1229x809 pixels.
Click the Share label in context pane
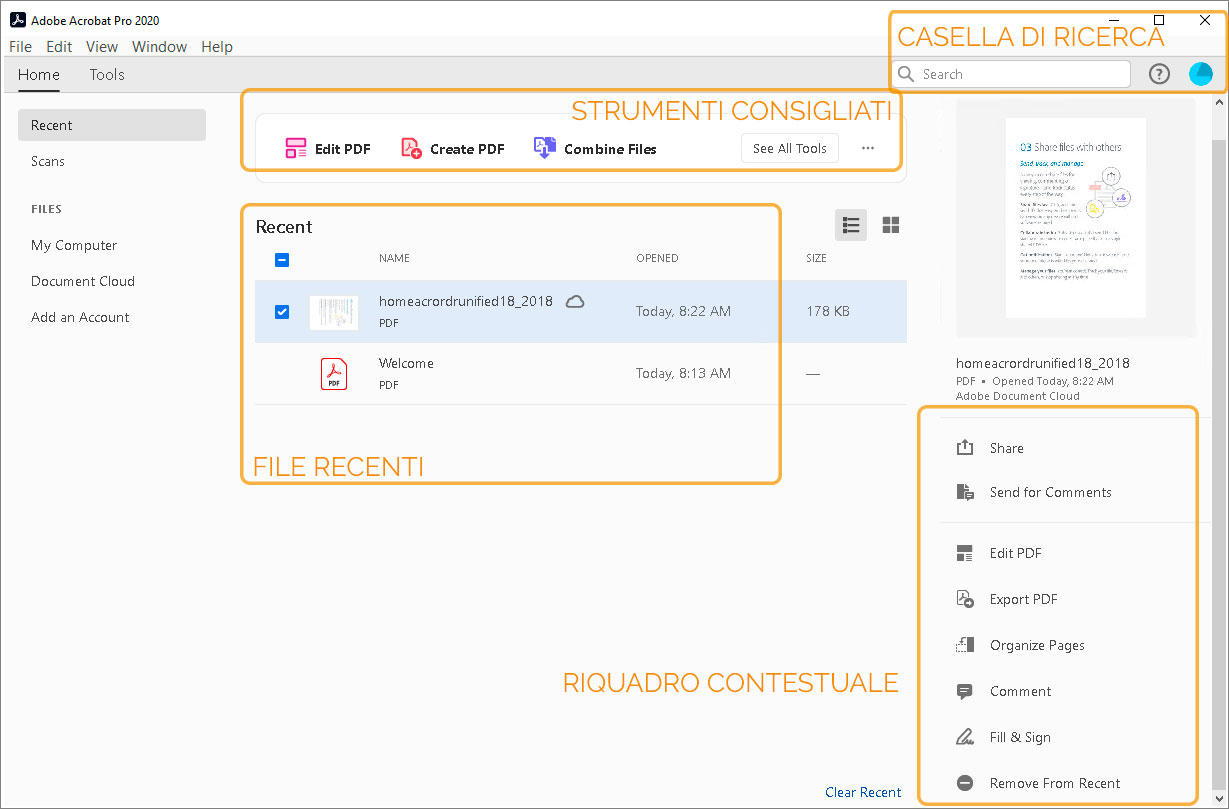tap(1007, 448)
